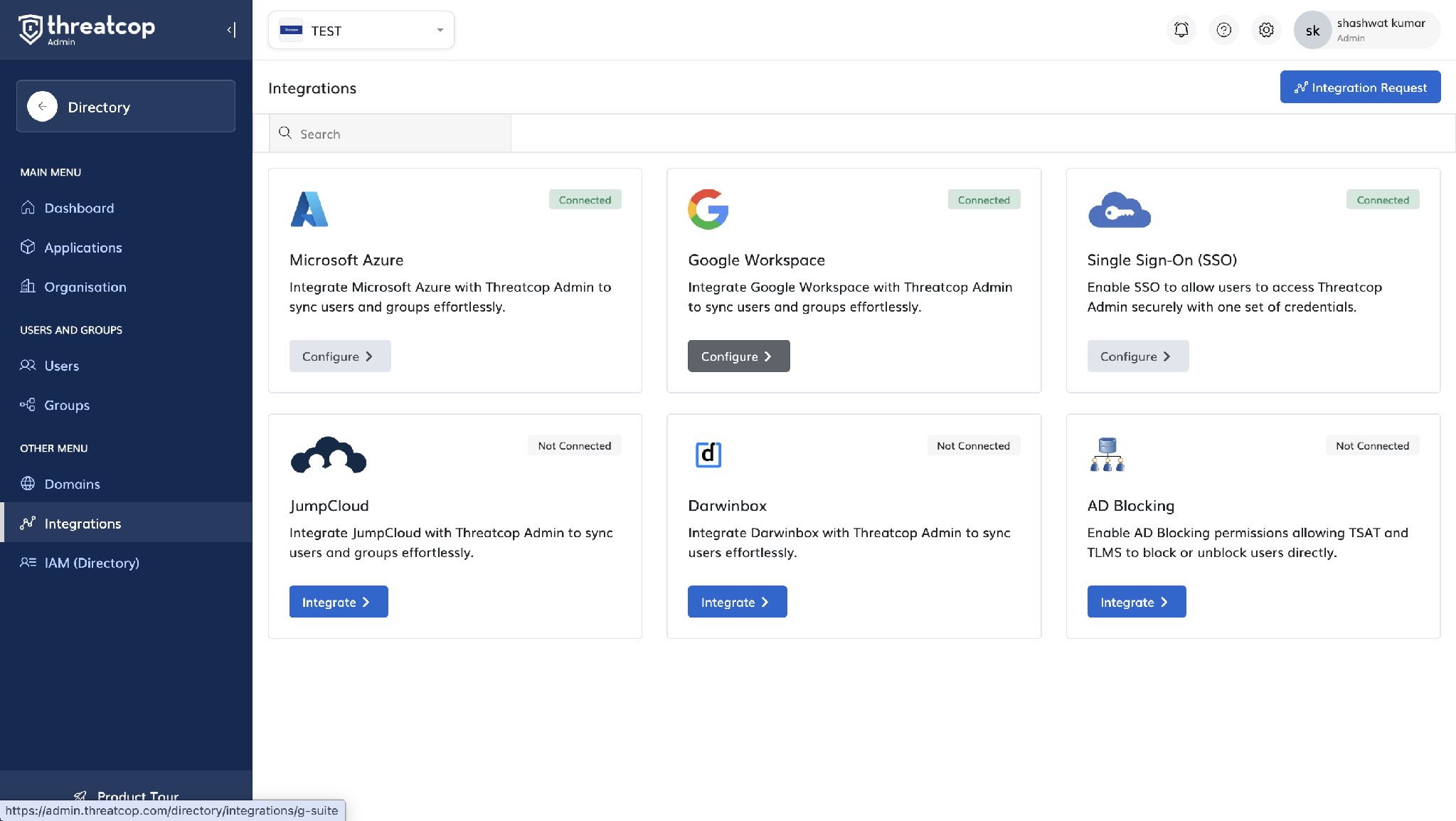Viewport: 1456px width, 821px height.
Task: Click the Darwinbox logo icon
Action: [708, 455]
